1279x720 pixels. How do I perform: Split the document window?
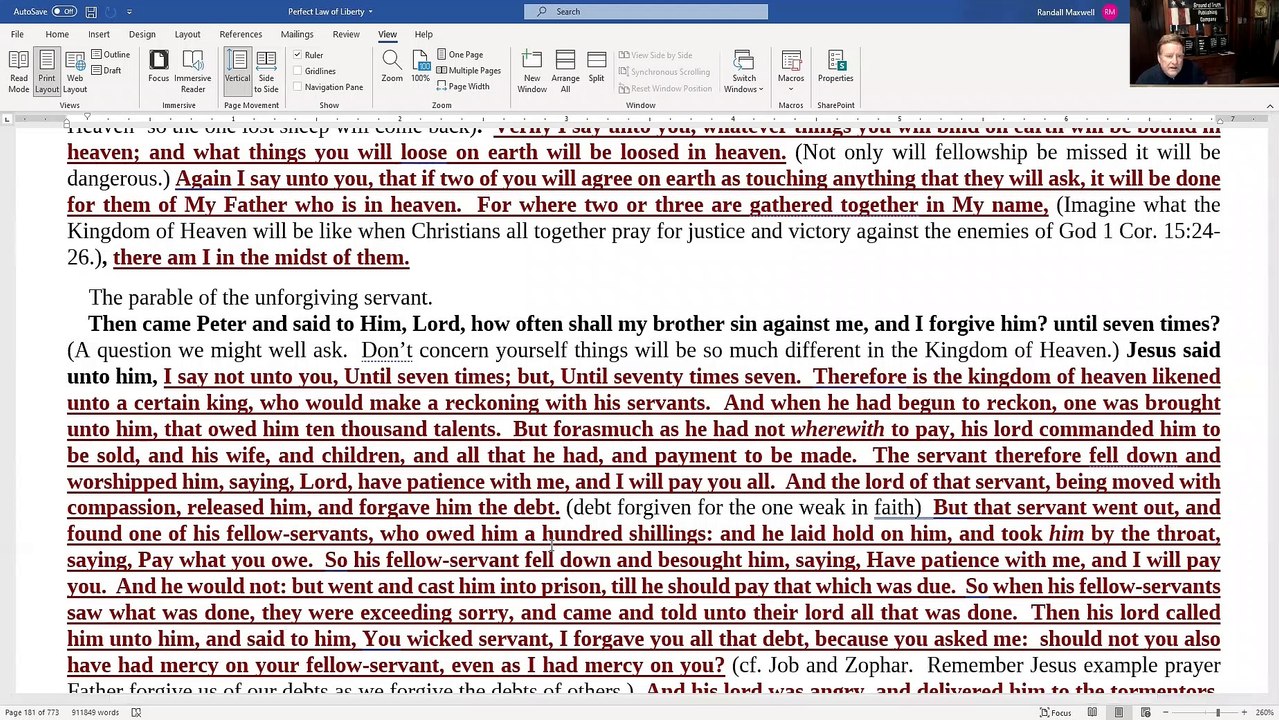pyautogui.click(x=596, y=67)
